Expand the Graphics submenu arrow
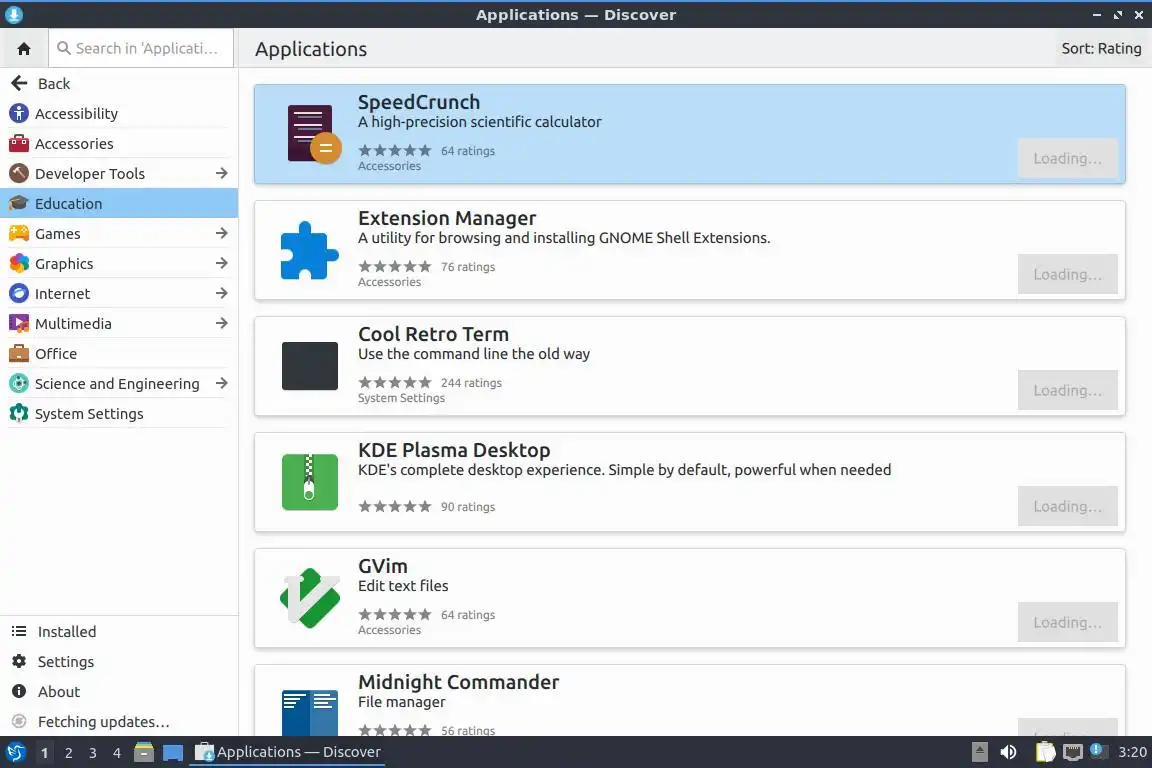Screen dimensions: 1152x768 pyautogui.click(x=221, y=263)
